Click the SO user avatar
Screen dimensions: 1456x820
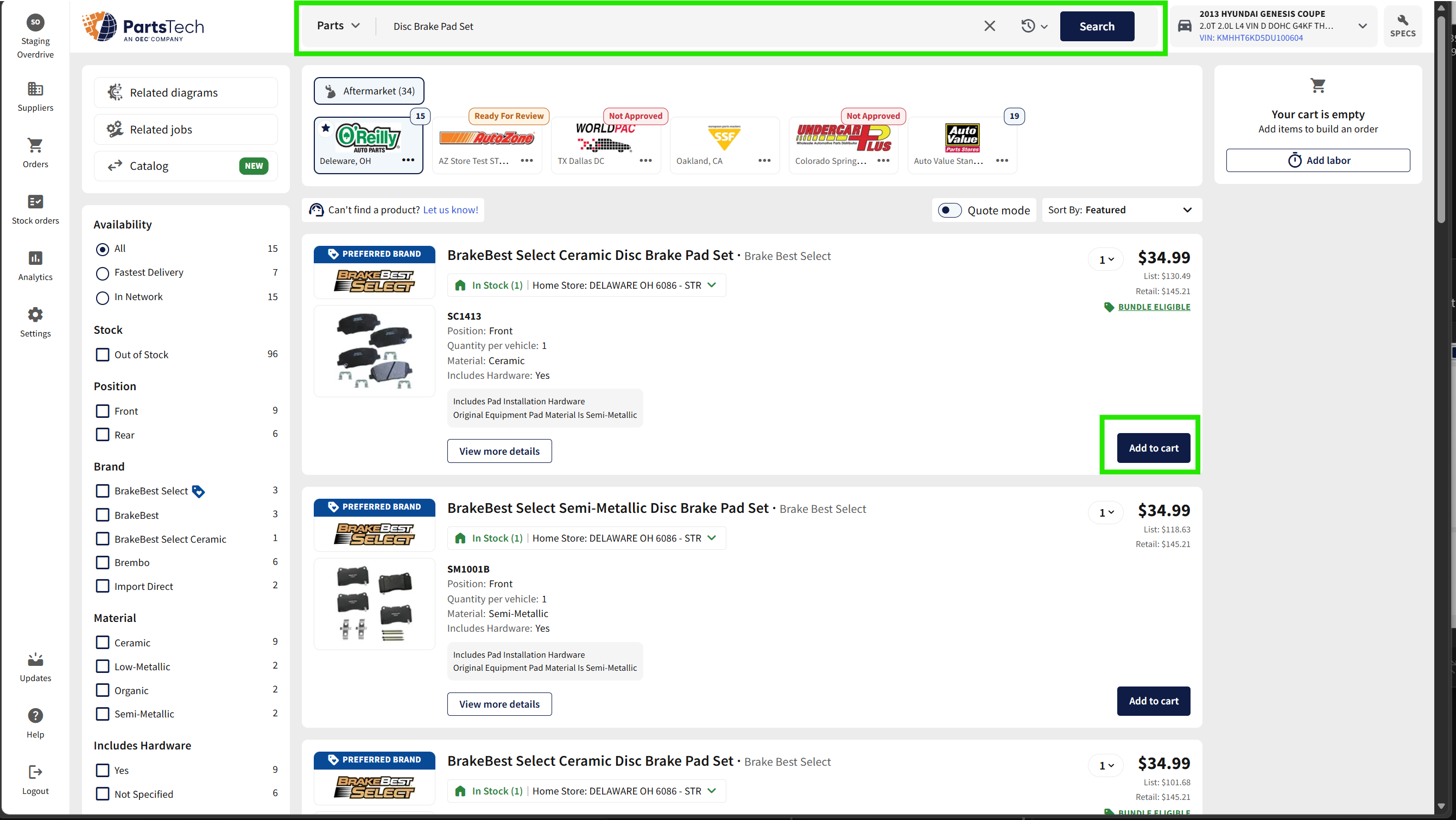coord(35,22)
